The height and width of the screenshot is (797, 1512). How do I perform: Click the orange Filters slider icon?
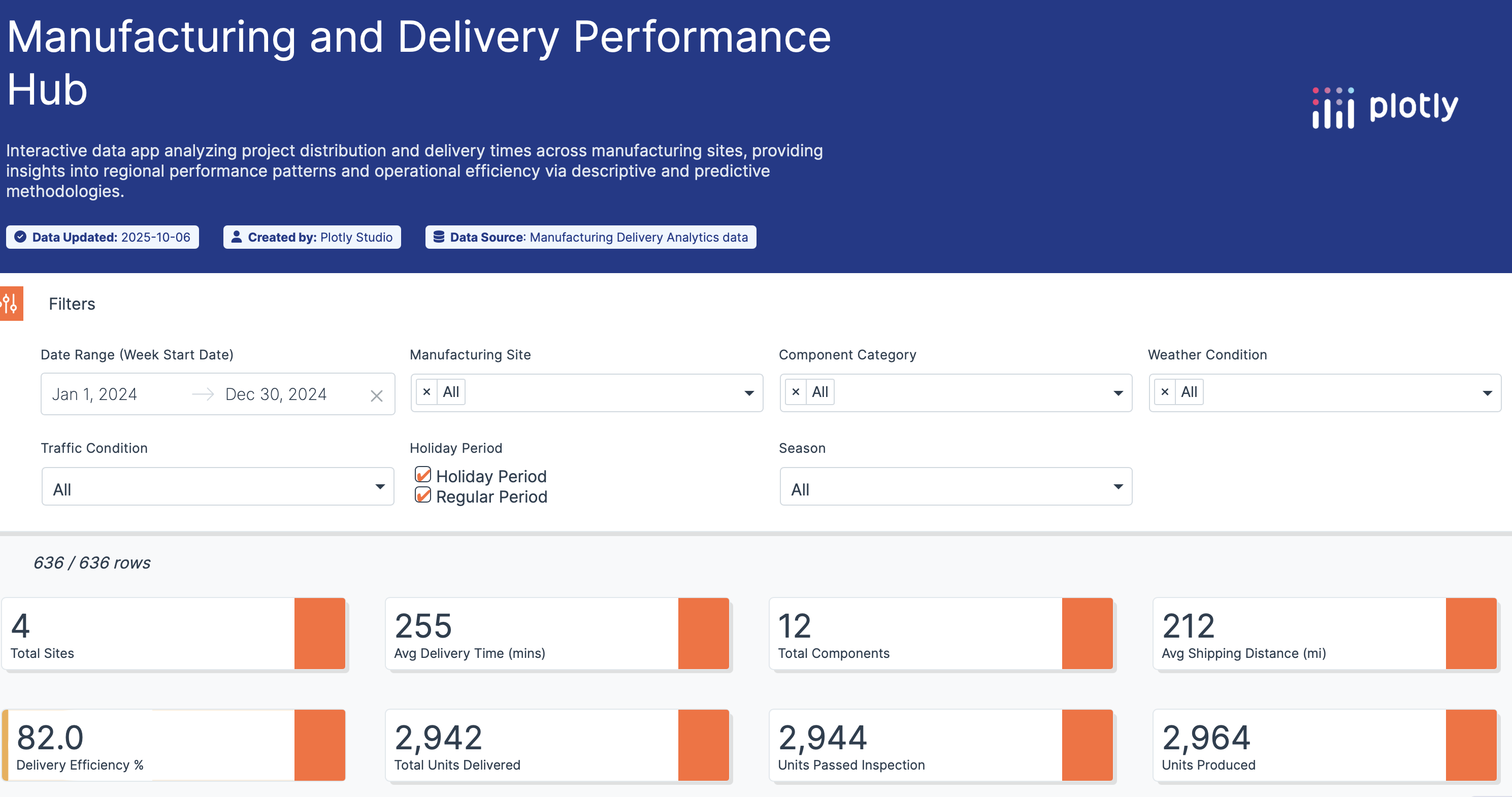(11, 304)
